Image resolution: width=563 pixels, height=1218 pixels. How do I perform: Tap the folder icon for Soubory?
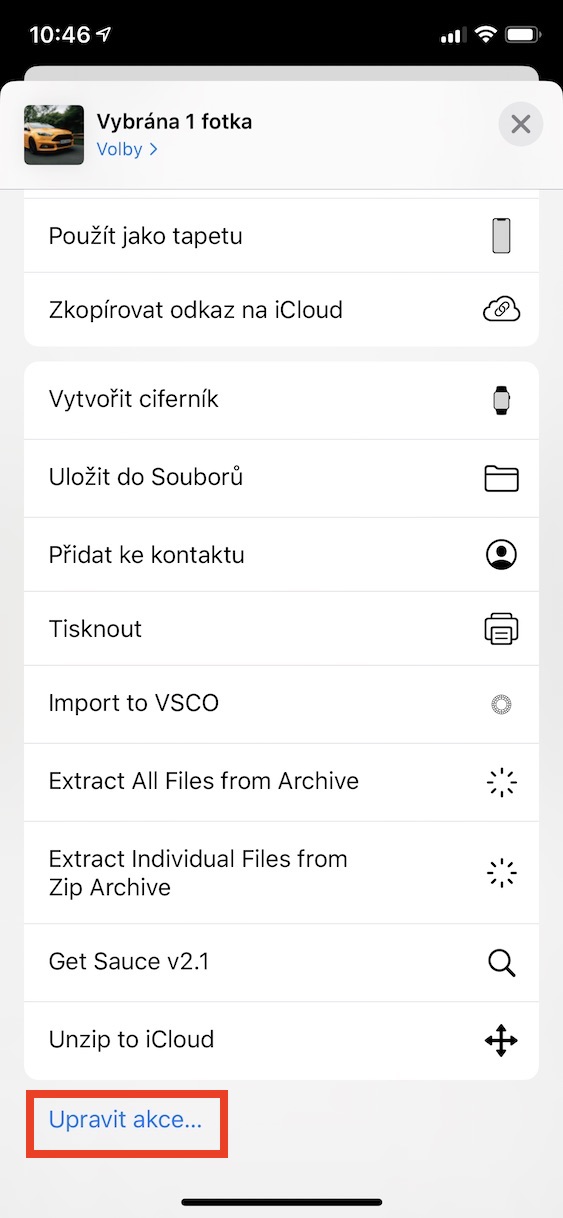tap(501, 478)
